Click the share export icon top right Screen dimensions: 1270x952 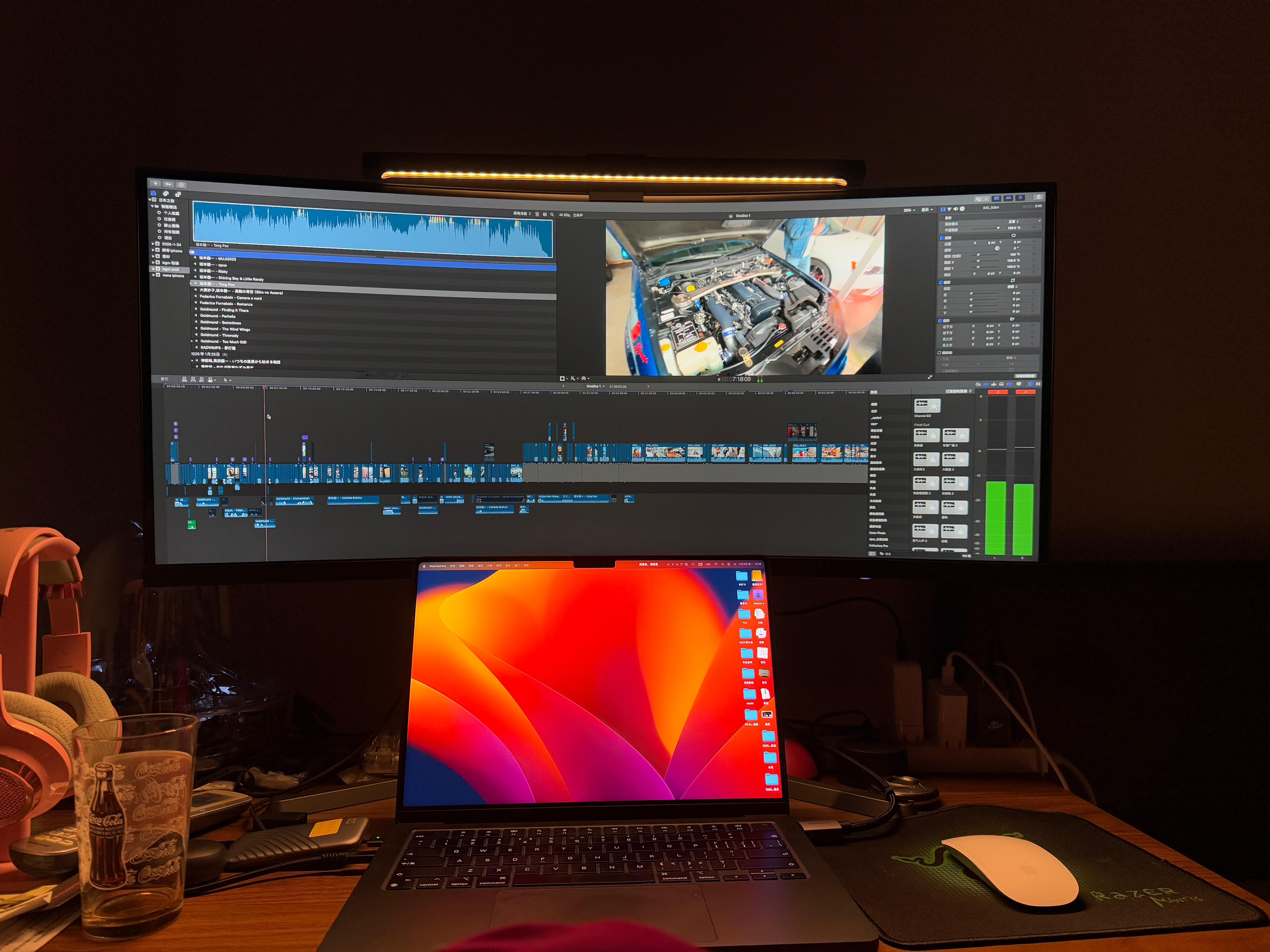1038,197
